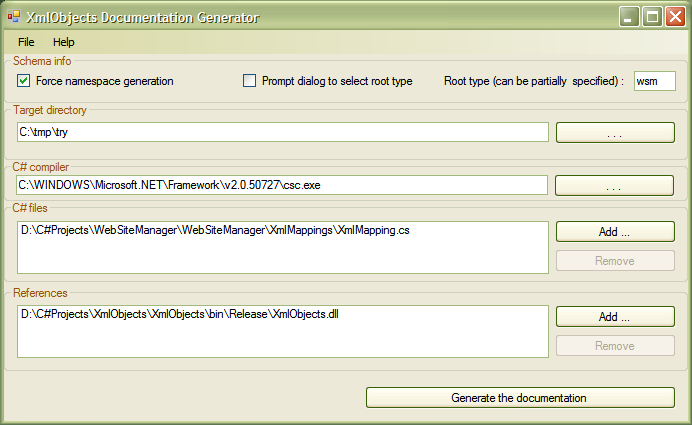Select XmlObjects.dll in References list

[180, 314]
